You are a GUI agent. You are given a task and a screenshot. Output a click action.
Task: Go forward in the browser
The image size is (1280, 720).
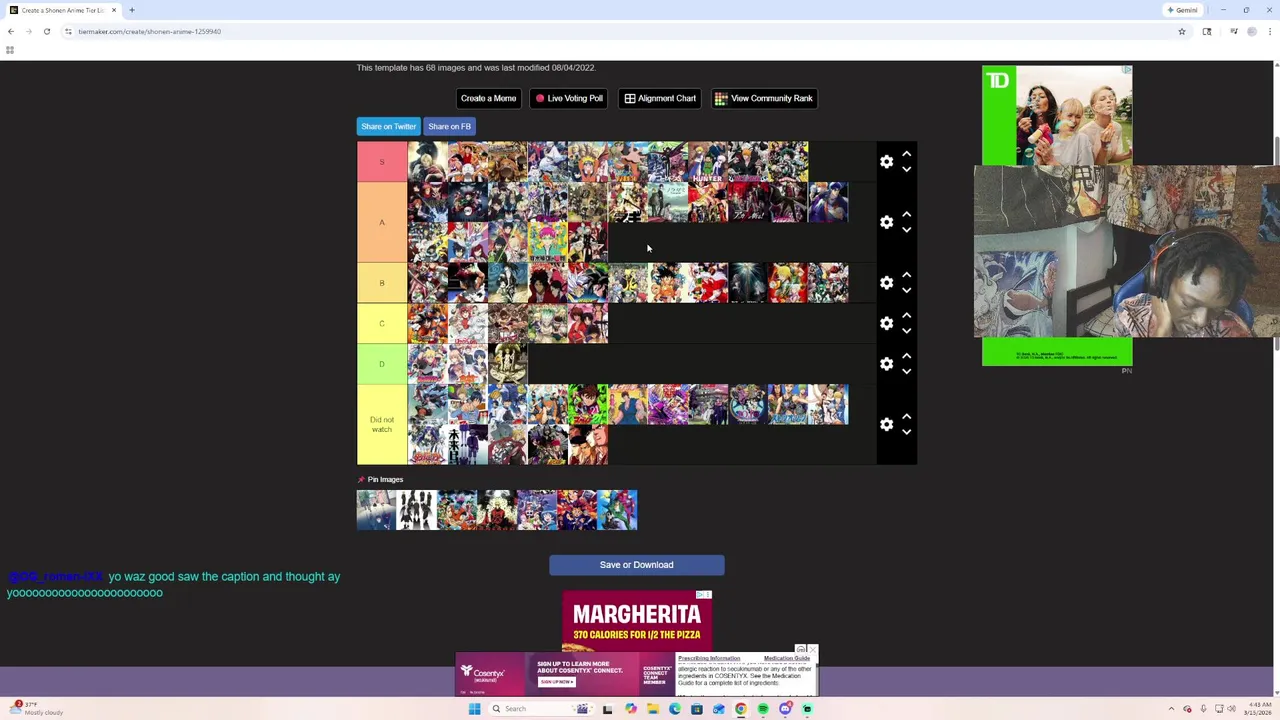coord(29,31)
